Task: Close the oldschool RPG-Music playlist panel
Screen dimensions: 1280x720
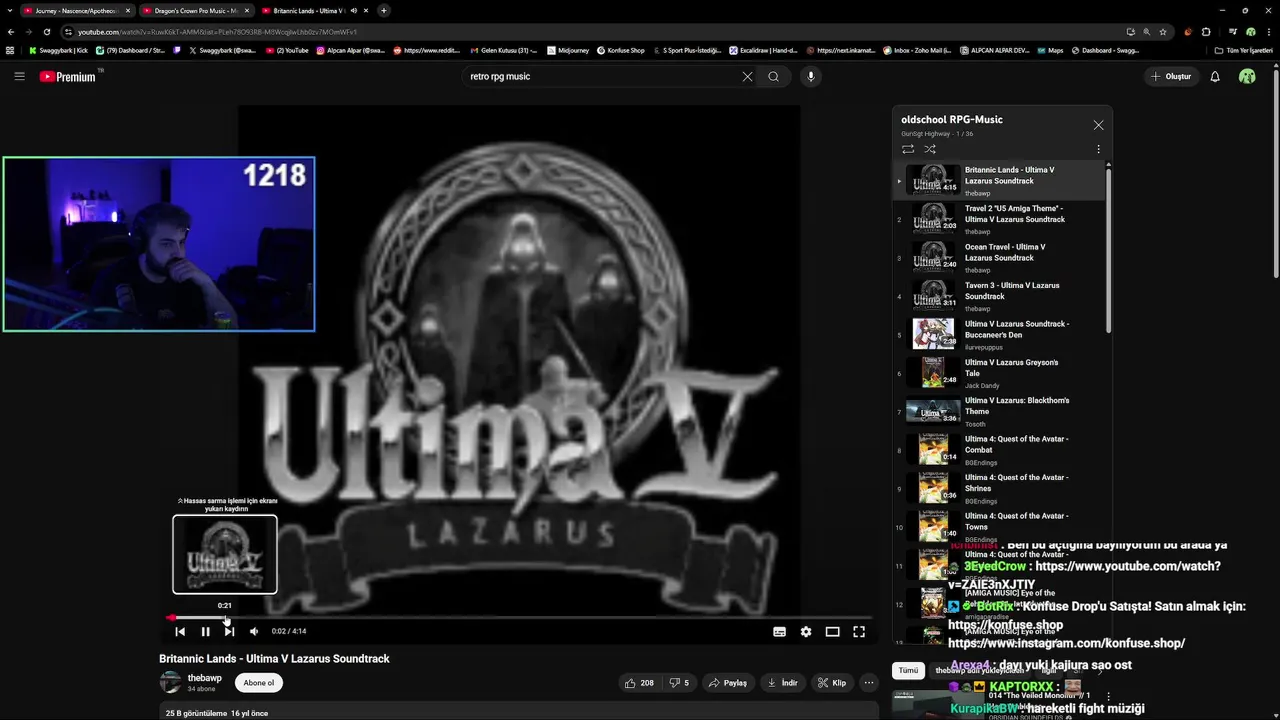Action: tap(1098, 125)
